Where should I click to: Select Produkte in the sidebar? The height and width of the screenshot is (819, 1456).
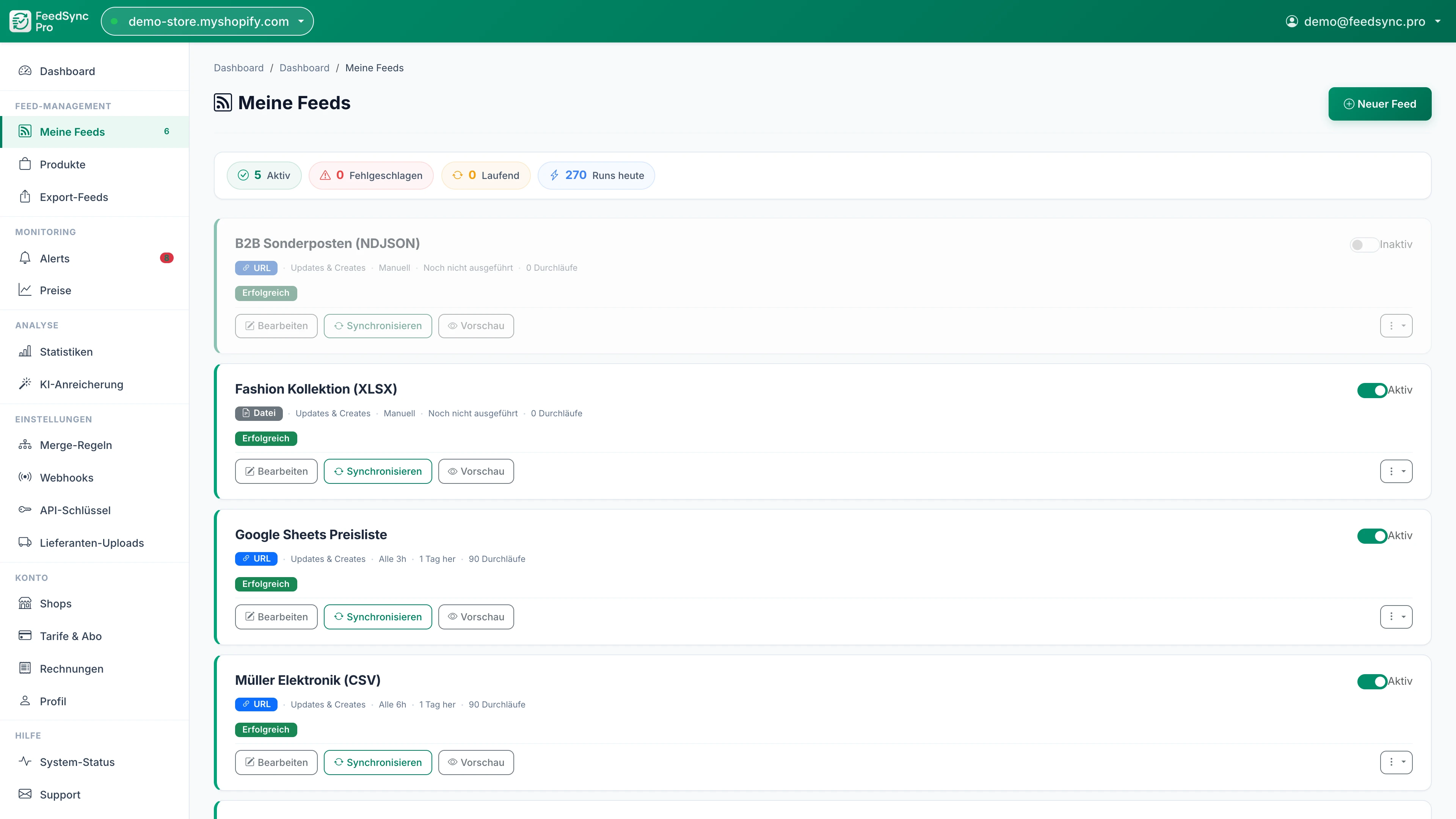pos(63,165)
